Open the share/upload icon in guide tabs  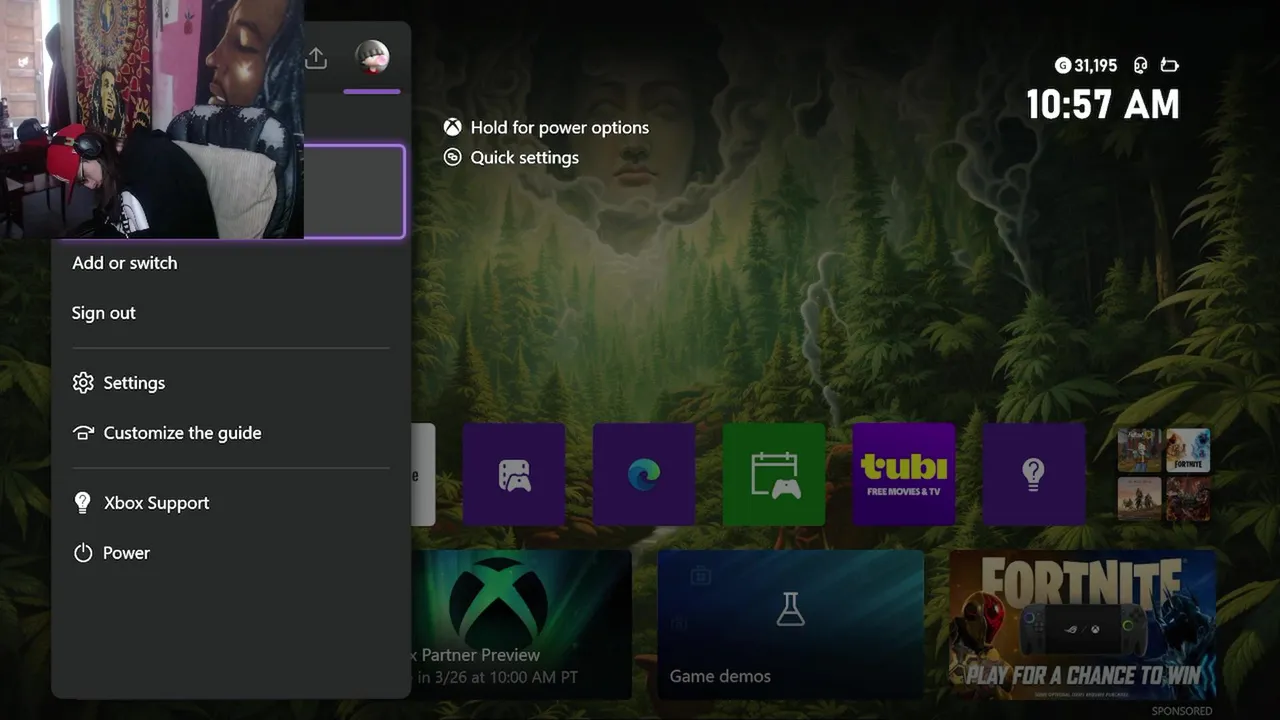[x=316, y=58]
